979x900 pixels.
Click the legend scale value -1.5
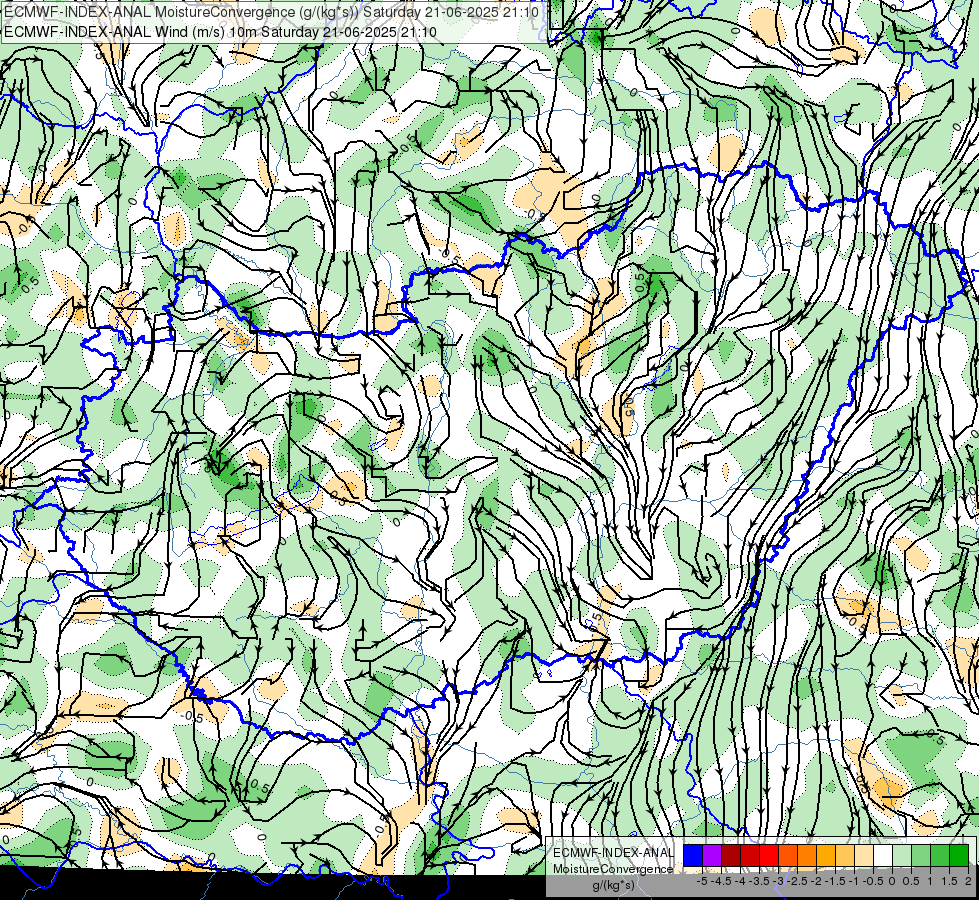click(x=835, y=881)
